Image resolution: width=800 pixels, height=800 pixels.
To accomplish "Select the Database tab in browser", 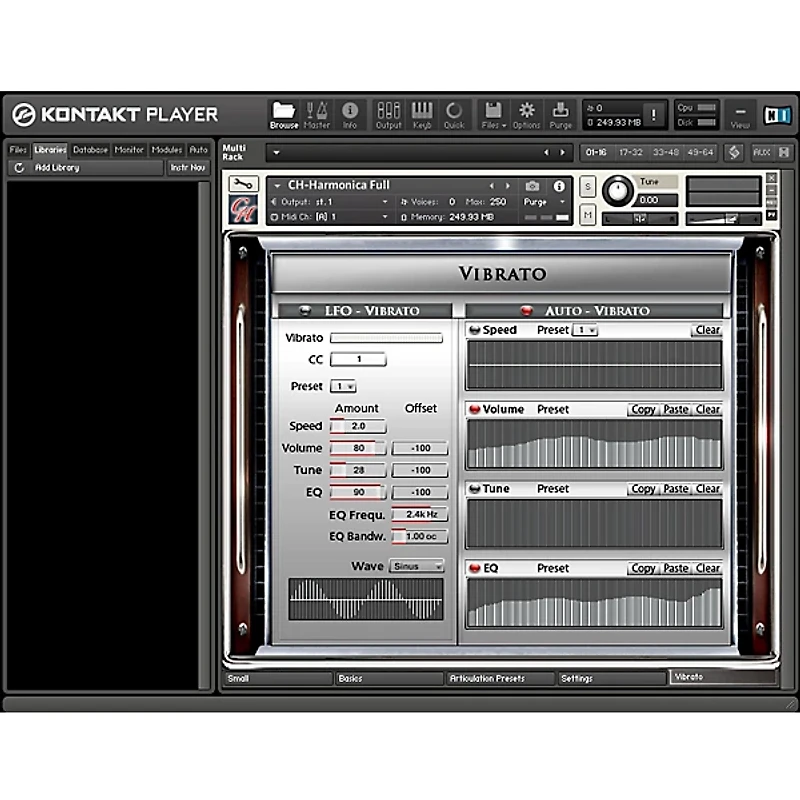I will click(x=90, y=150).
